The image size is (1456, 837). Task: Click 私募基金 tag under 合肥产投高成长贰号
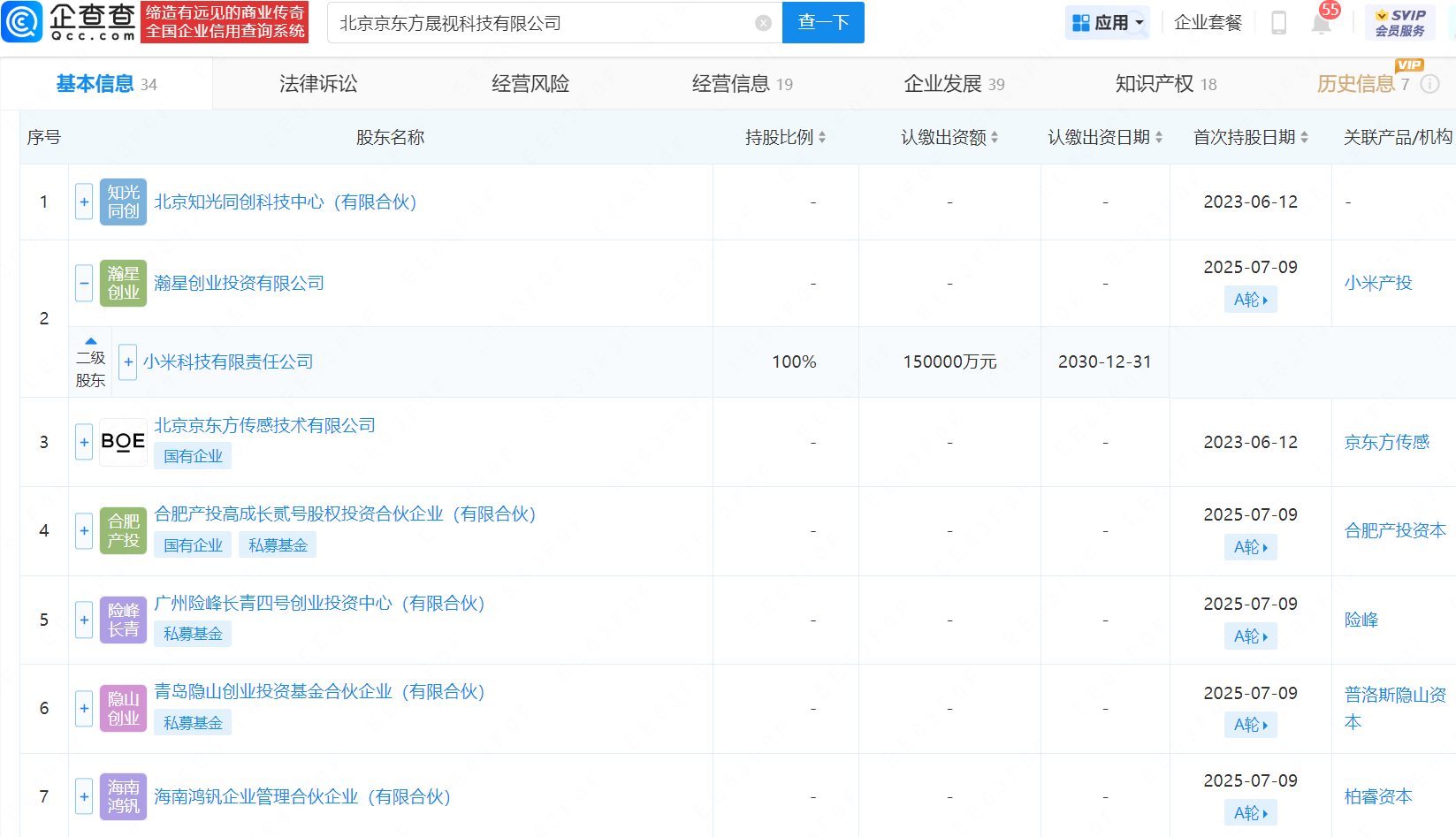click(x=278, y=545)
